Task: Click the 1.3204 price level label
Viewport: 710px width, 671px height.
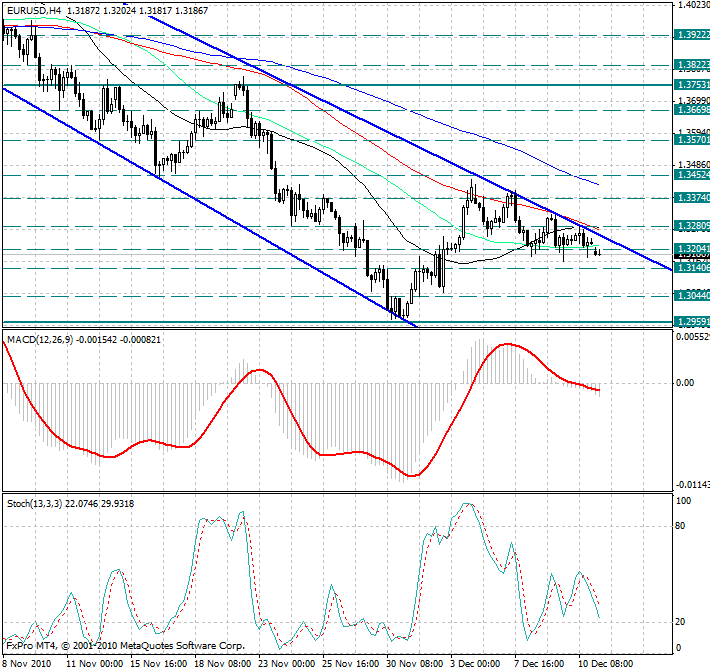Action: [691, 249]
